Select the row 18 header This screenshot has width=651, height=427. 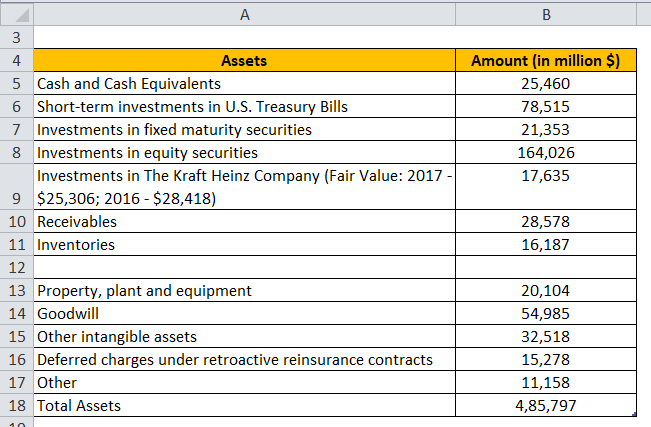pos(17,405)
